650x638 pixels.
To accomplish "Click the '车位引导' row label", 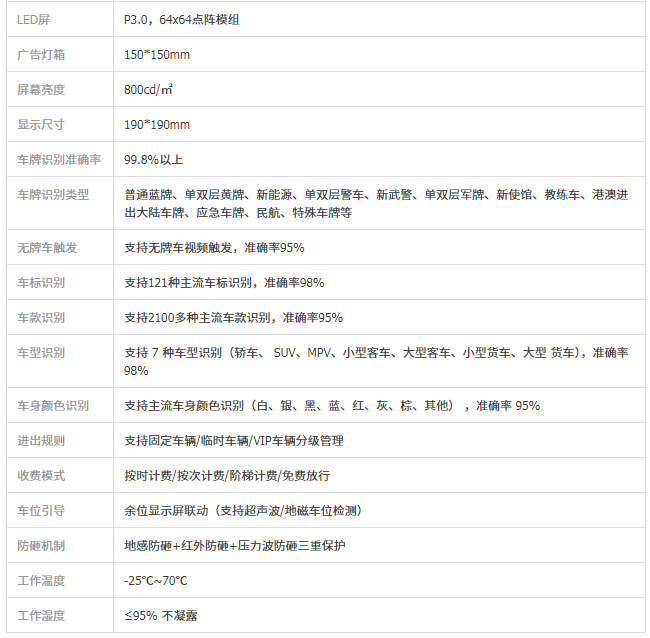I will pyautogui.click(x=41, y=511).
